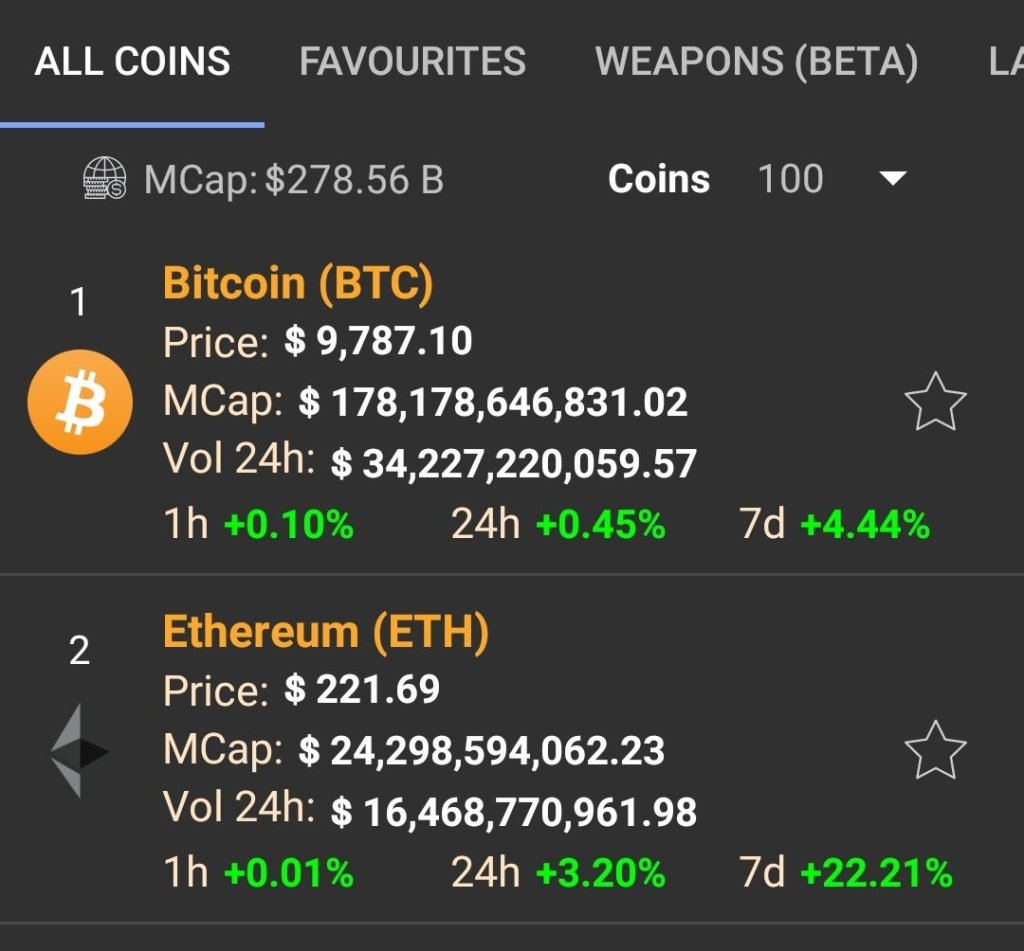
Task: Favourite Ethereum with the star
Action: (935, 750)
